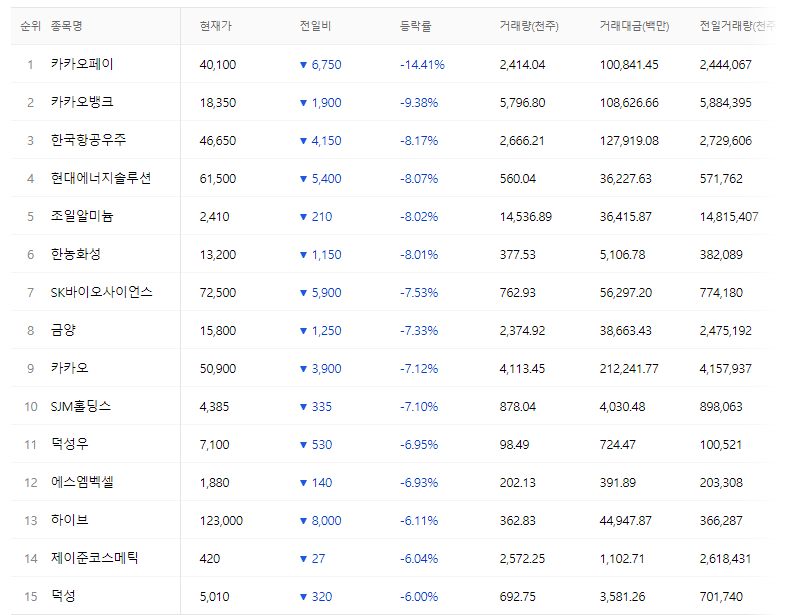Image resolution: width=788 pixels, height=615 pixels.
Task: Open the 카카오 stock link in row 9
Action: click(x=69, y=368)
